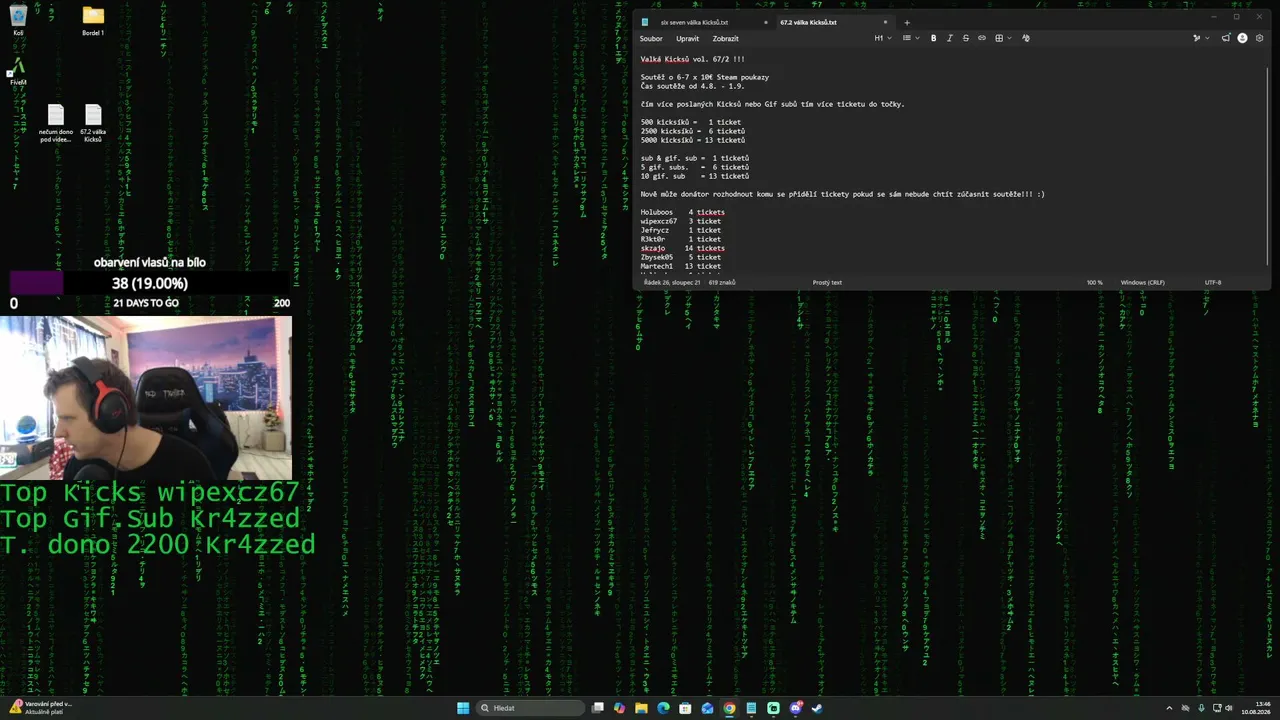
Task: Click the 'Martech1 13 ticket' line
Action: [680, 266]
